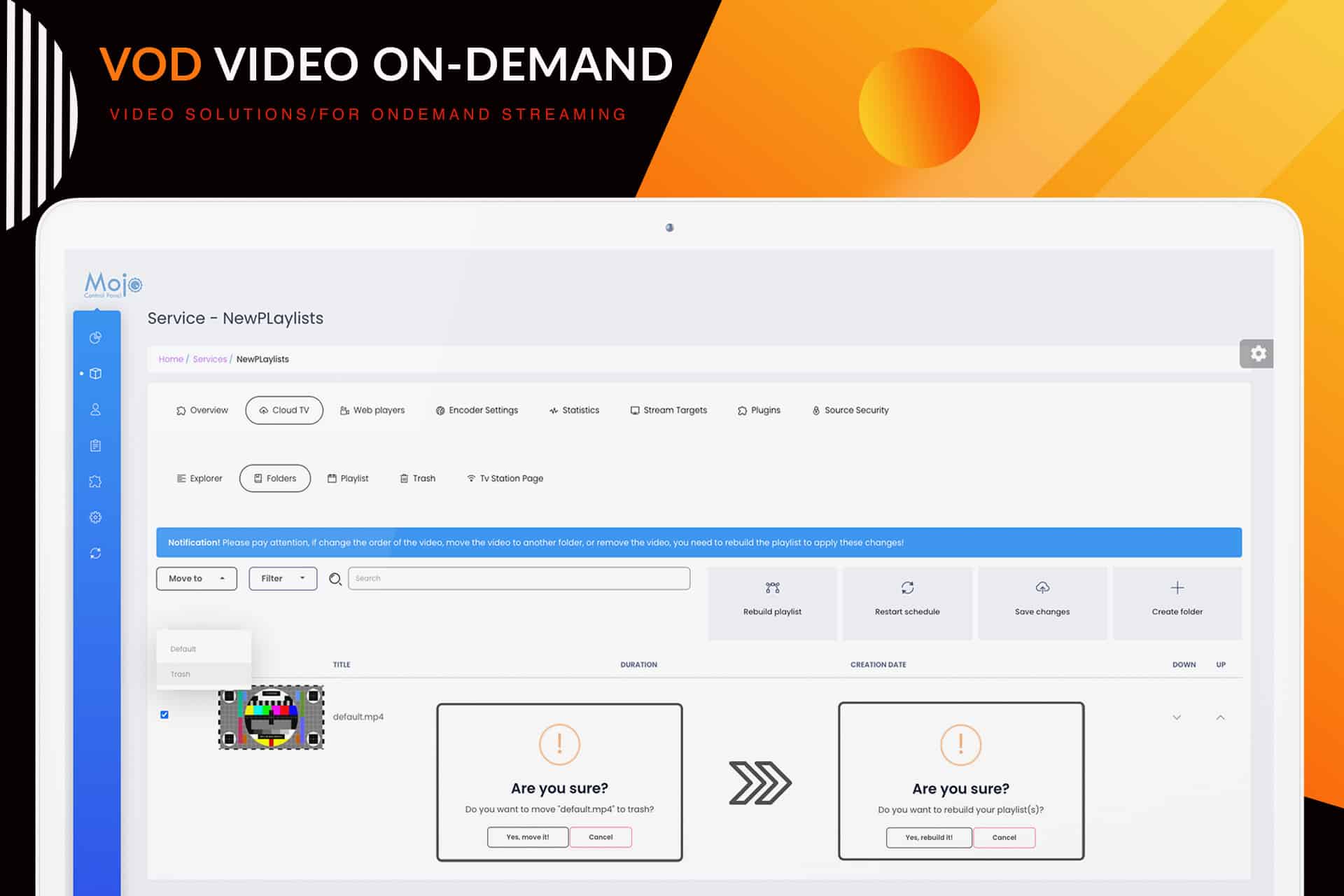Click the Restart schedule tile
1344x896 pixels.
pyautogui.click(x=907, y=603)
